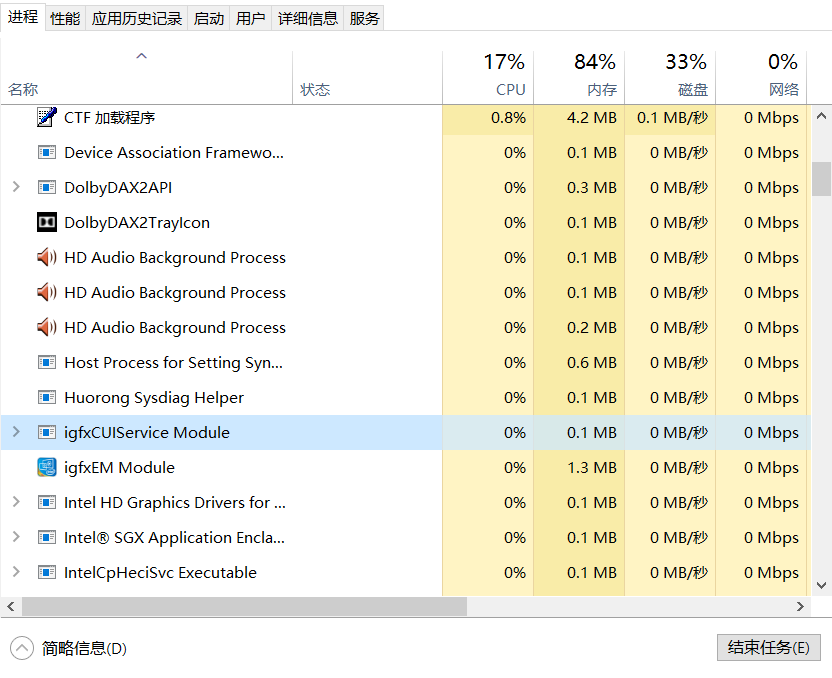Click the 0% CPU value of DolbyDAX2TrayIcon
Screen dimensions: 832x678
(515, 223)
